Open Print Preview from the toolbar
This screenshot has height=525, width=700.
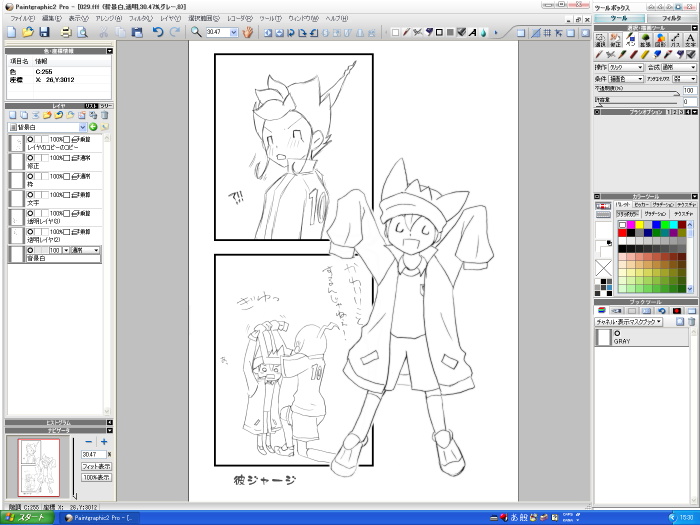(x=82, y=32)
